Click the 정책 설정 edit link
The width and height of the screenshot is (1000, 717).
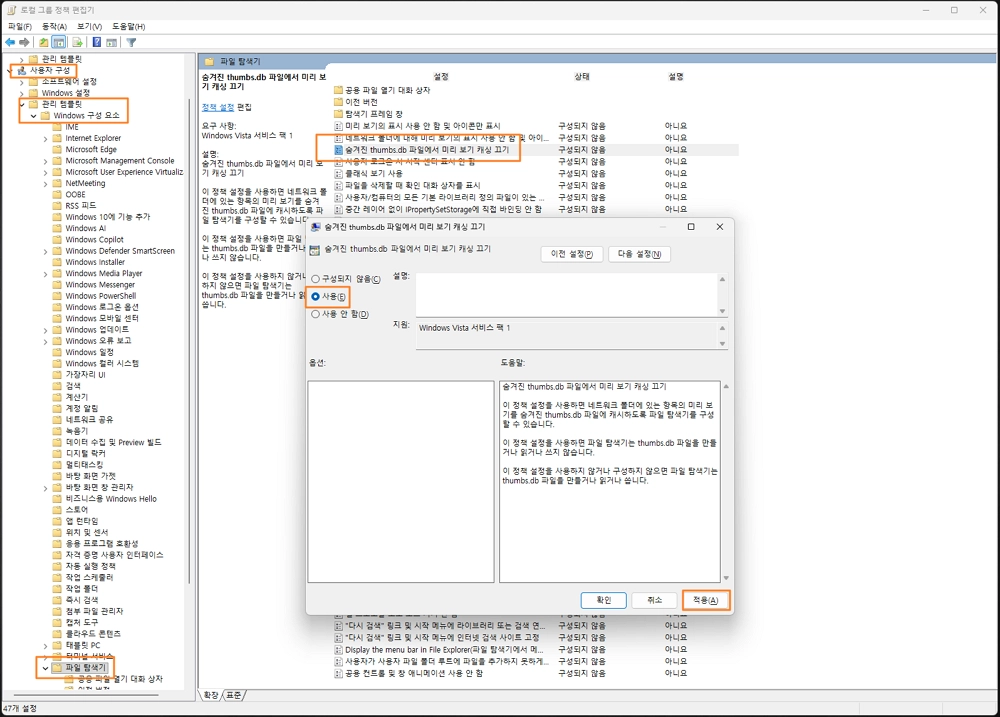218,107
